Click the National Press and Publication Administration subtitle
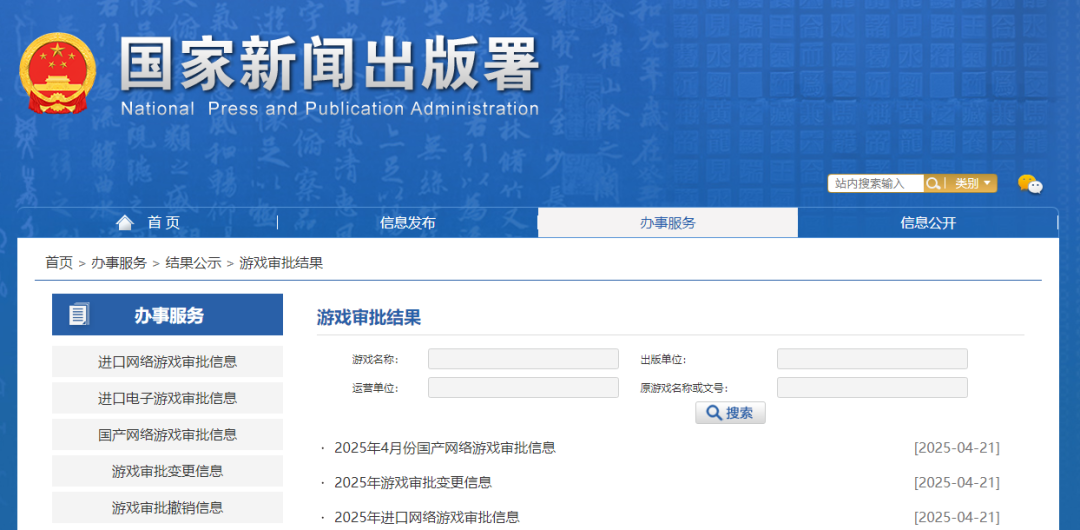This screenshot has width=1080, height=530. coord(329,109)
